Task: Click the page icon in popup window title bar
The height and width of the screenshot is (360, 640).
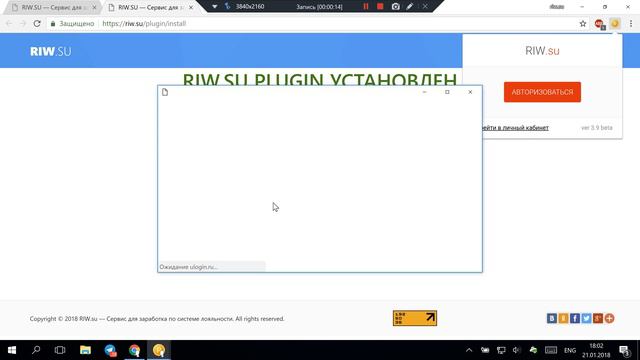Action: tap(165, 92)
